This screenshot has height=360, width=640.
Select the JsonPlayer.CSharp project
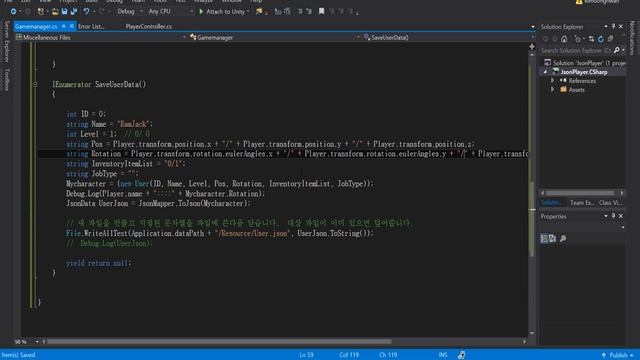584,72
